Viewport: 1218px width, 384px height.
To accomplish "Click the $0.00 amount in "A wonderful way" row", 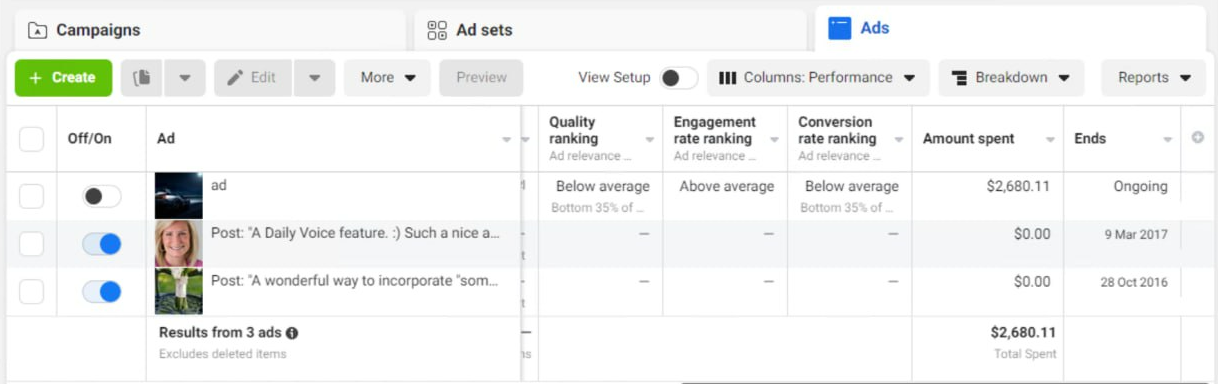I will tap(1032, 282).
